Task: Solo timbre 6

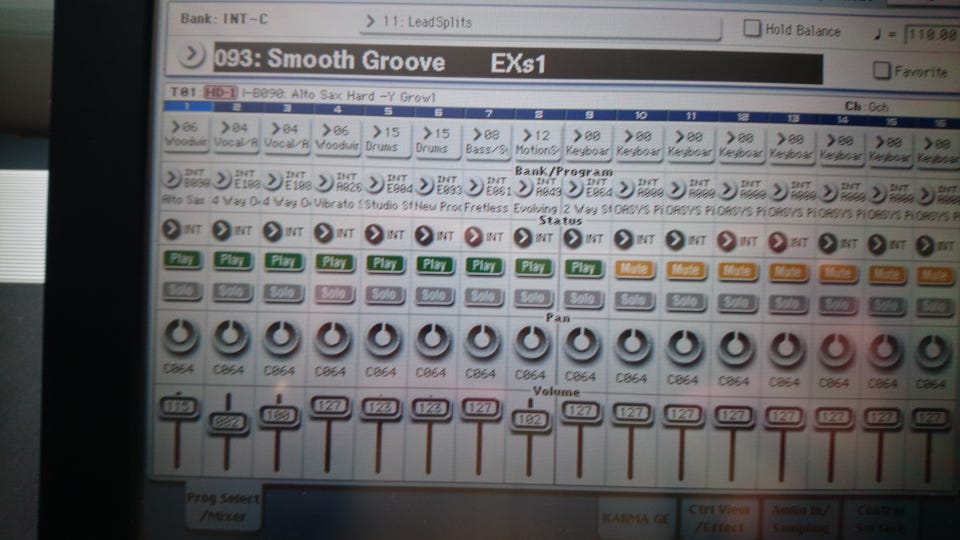Action: click(433, 296)
